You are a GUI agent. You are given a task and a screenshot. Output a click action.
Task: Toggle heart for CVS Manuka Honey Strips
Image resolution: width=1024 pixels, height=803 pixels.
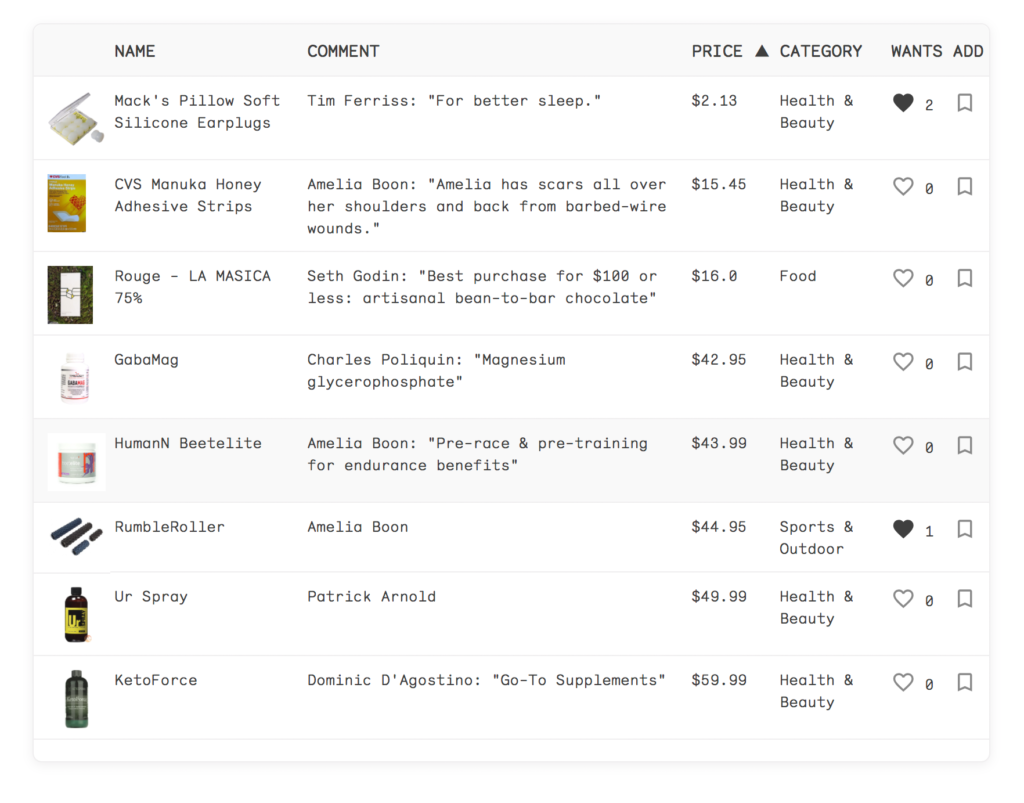[903, 186]
